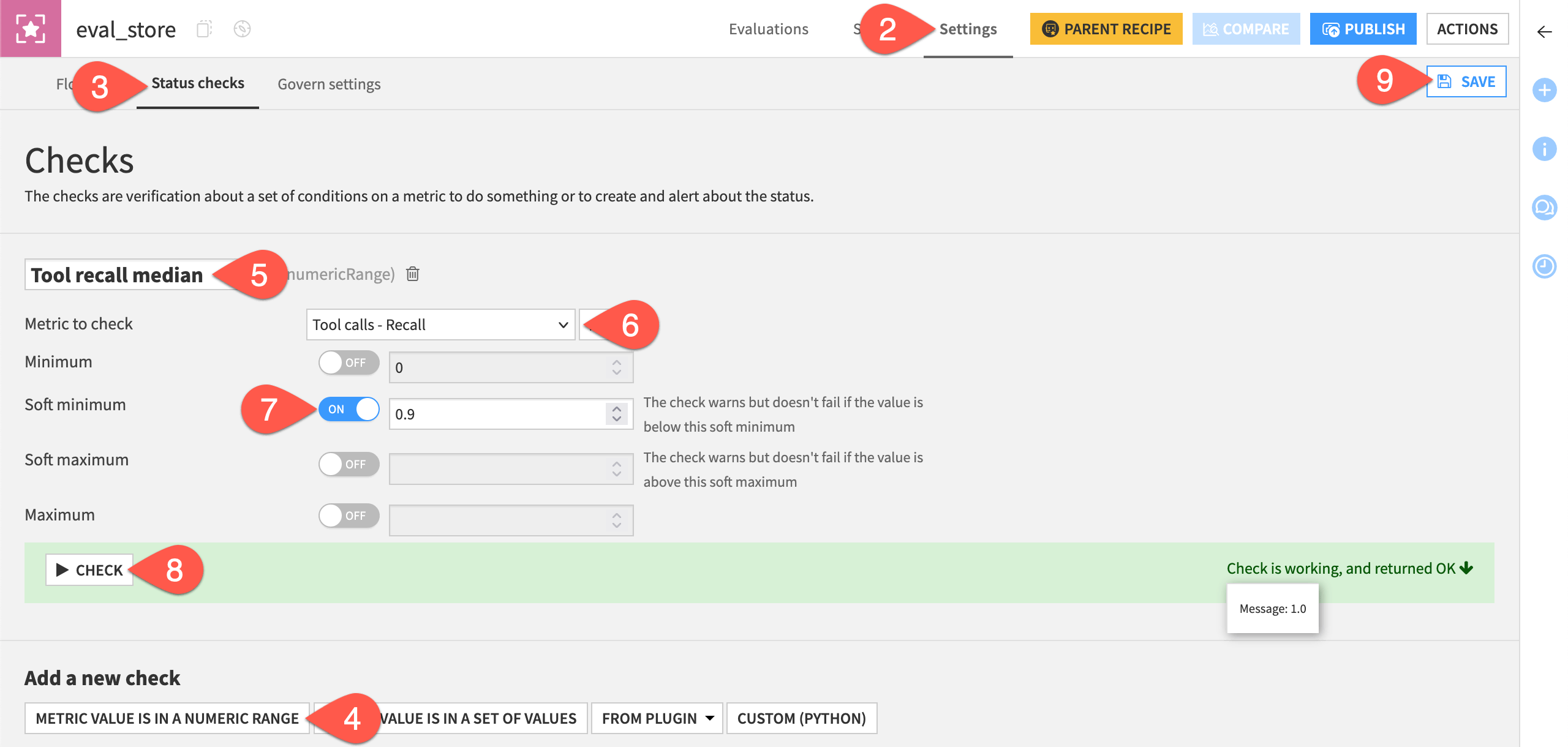Enable the Maximum toggle
This screenshot has width=1568, height=747.
pyautogui.click(x=349, y=515)
